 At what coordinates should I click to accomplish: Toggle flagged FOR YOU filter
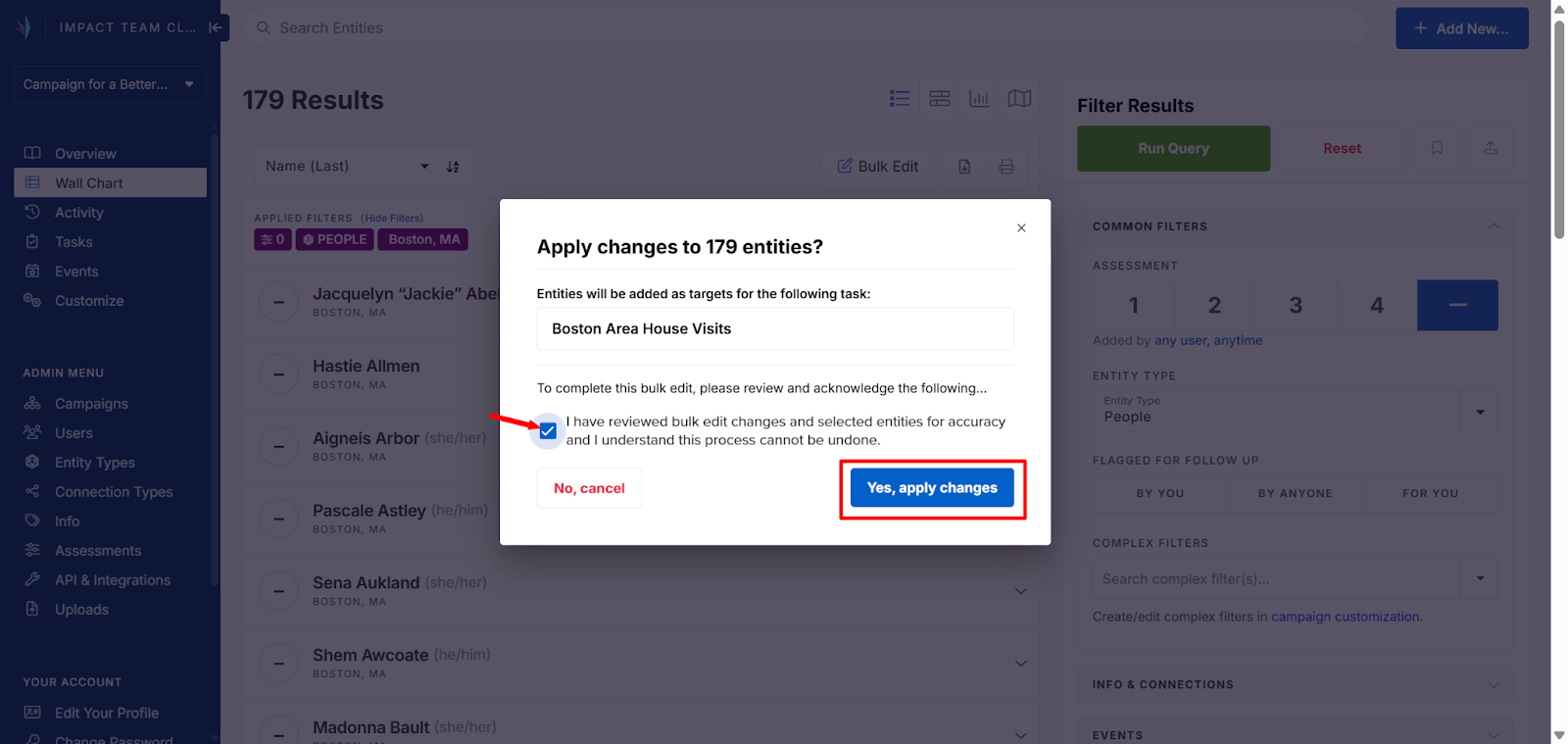[1431, 493]
